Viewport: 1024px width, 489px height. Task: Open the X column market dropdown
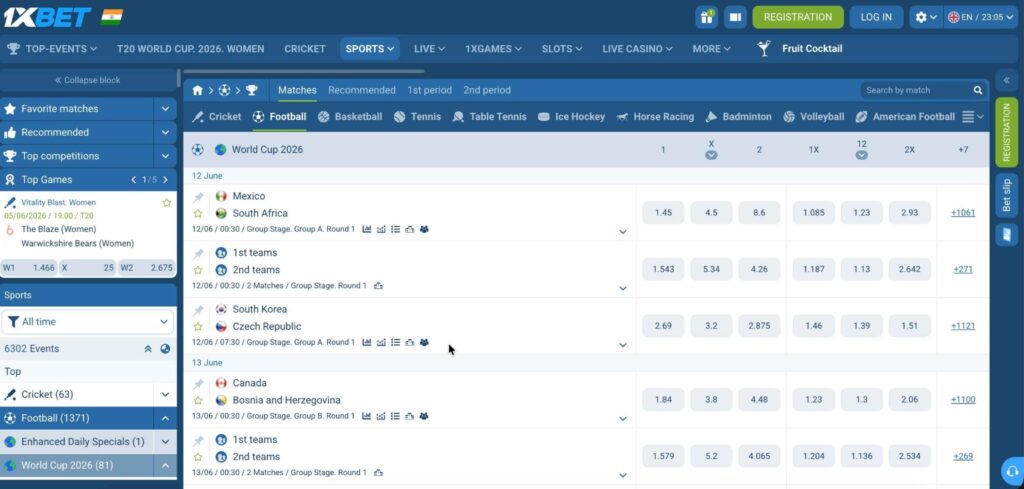711,155
